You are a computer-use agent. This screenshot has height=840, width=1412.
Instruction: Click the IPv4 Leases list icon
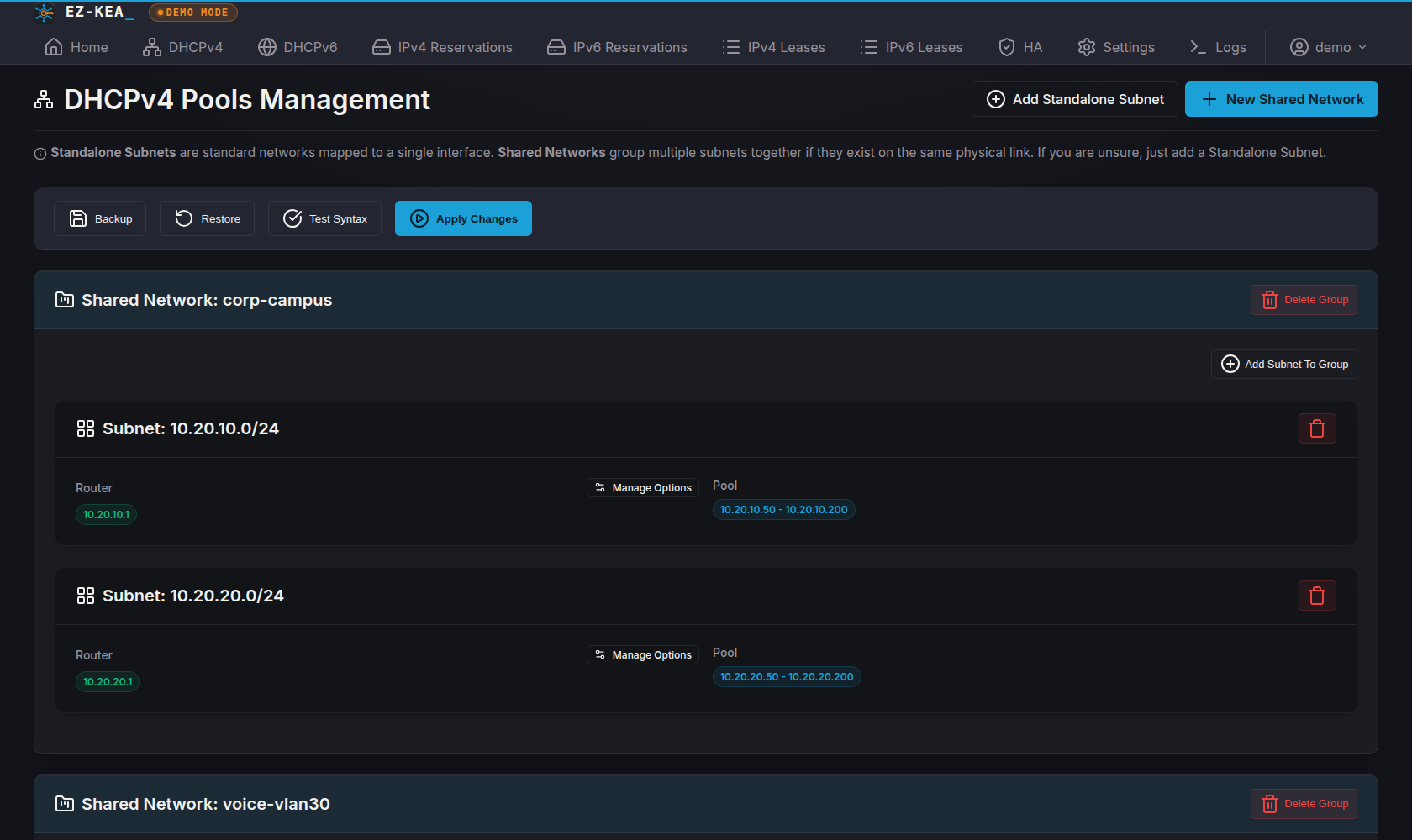click(x=731, y=47)
